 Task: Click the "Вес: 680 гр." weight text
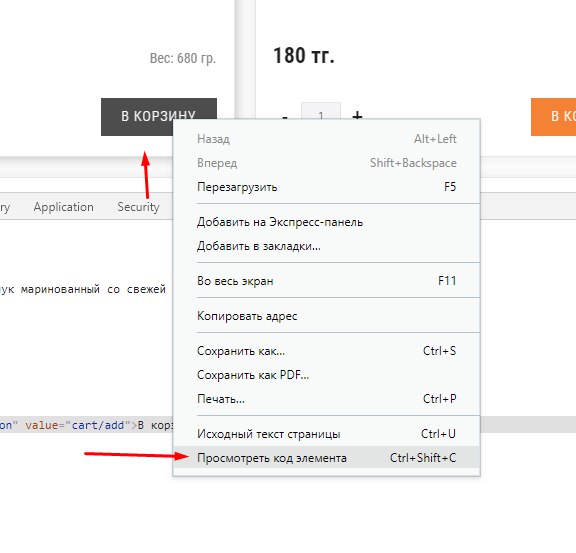[x=183, y=58]
